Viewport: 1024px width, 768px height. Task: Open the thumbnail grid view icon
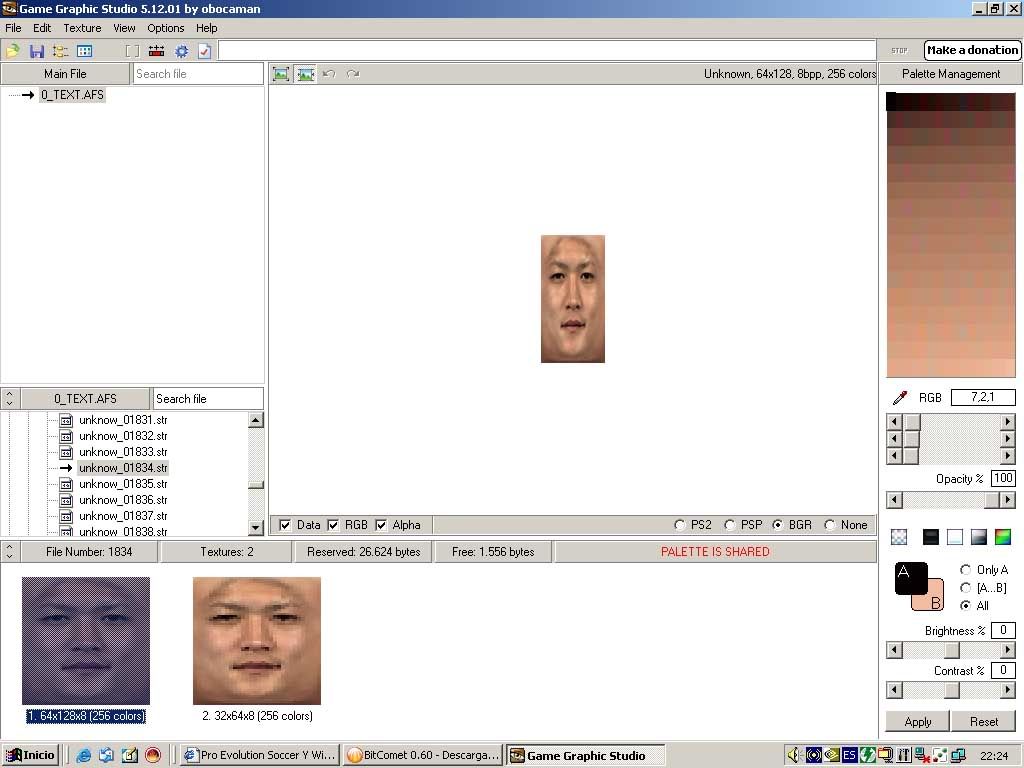pyautogui.click(x=85, y=50)
